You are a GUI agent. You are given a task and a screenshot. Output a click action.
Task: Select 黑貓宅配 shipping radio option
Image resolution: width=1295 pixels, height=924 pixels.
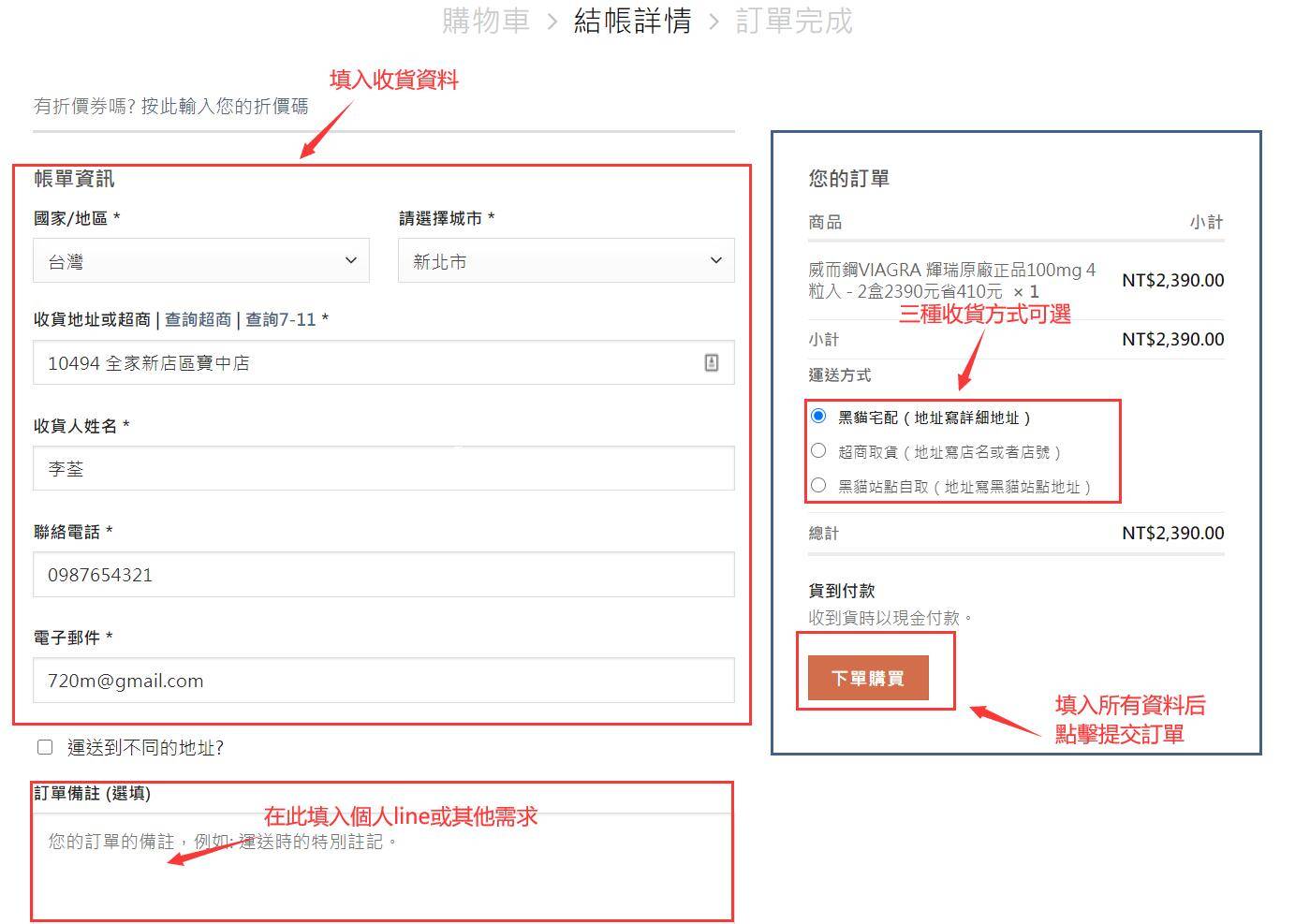click(818, 416)
